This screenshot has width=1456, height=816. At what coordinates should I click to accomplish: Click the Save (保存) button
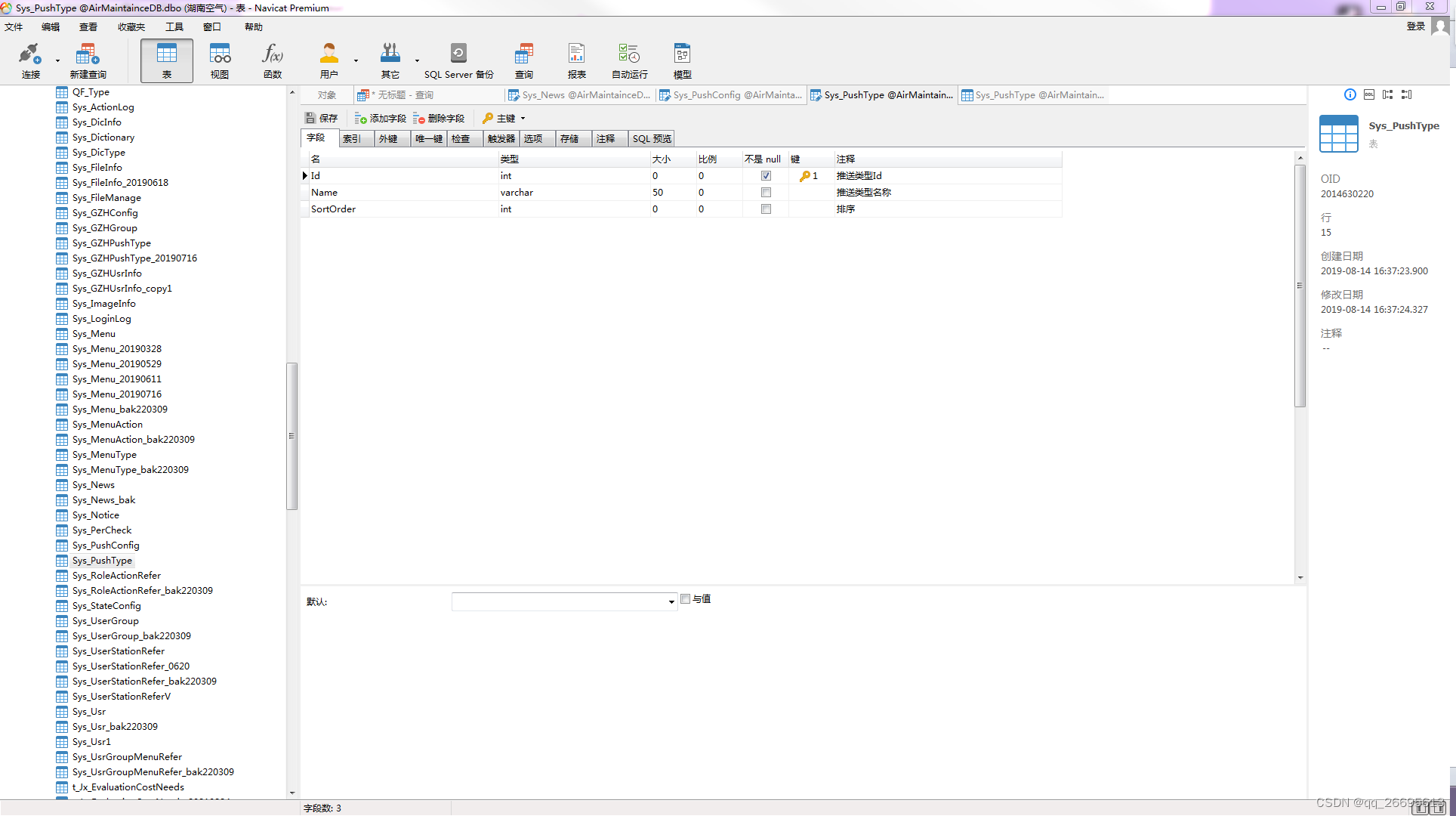pyautogui.click(x=322, y=119)
